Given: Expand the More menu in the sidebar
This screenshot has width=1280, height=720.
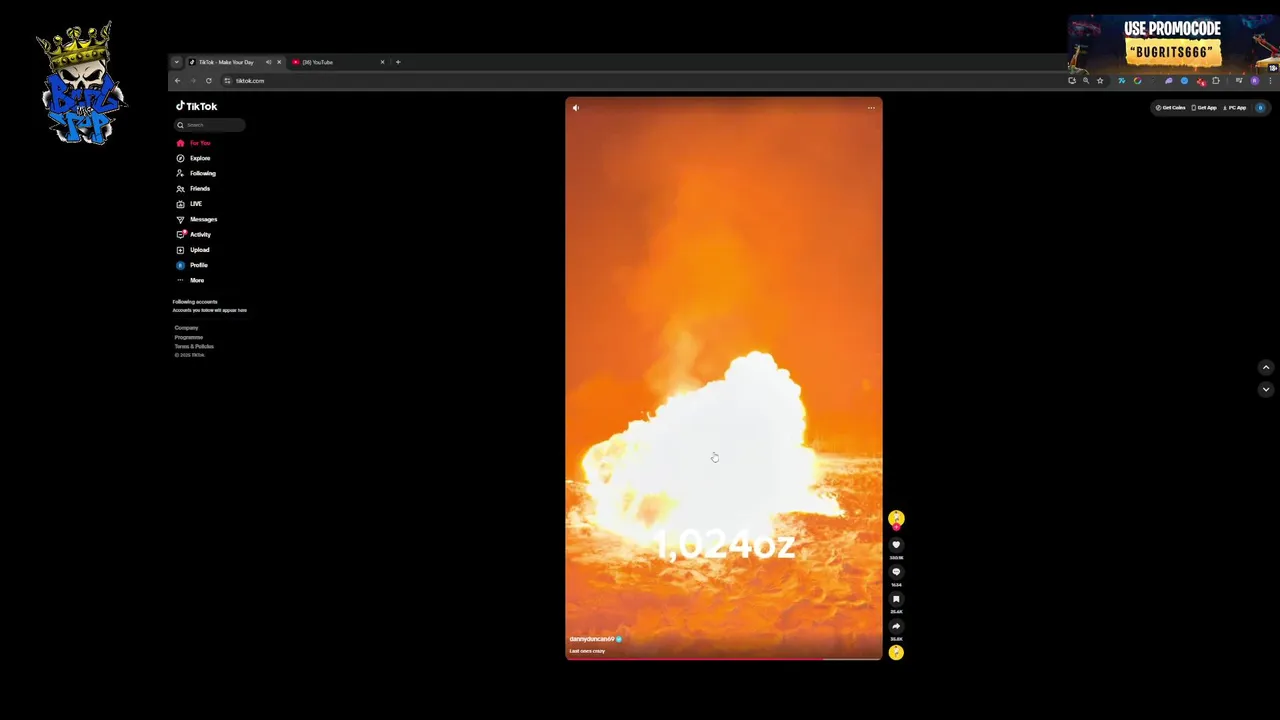Looking at the screenshot, I should tap(190, 280).
